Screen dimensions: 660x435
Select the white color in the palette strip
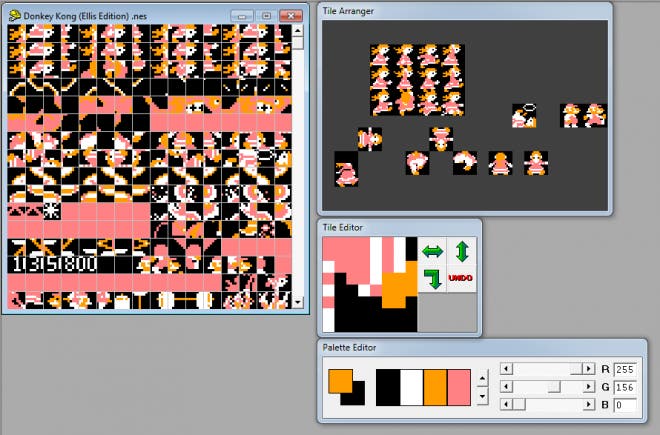tap(412, 387)
